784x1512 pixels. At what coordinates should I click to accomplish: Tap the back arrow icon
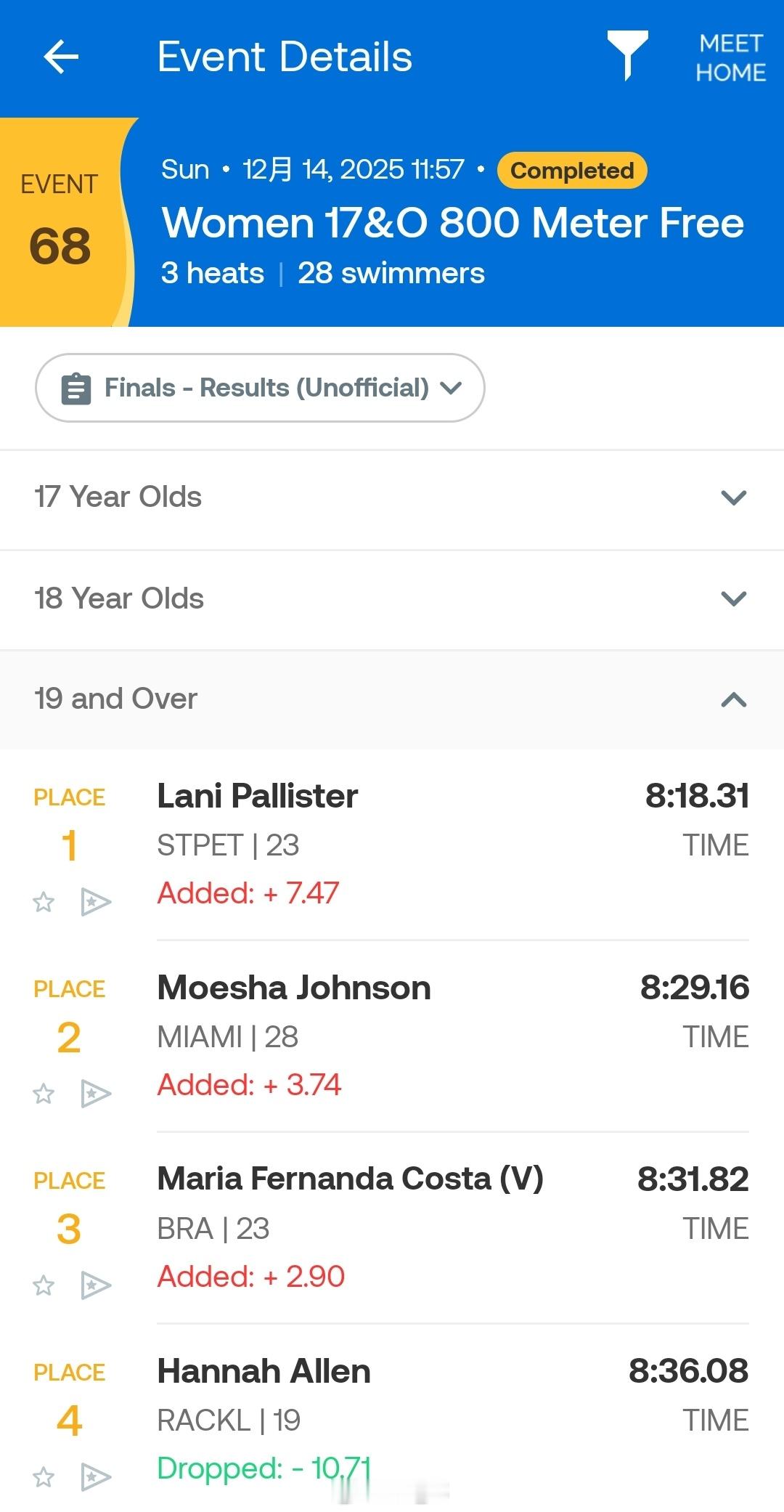61,57
